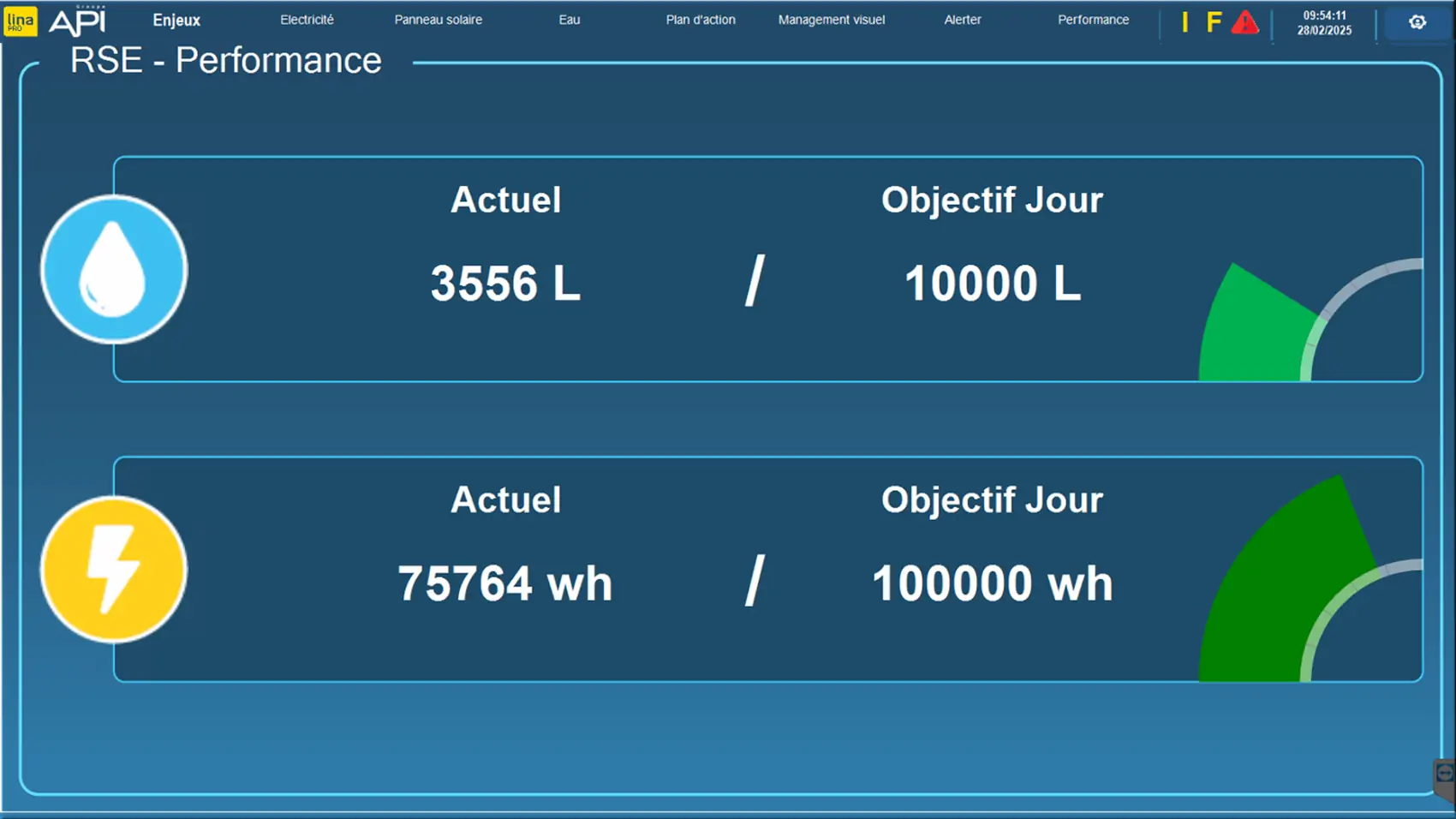Click the yellow lightning bolt icon

pyautogui.click(x=114, y=570)
